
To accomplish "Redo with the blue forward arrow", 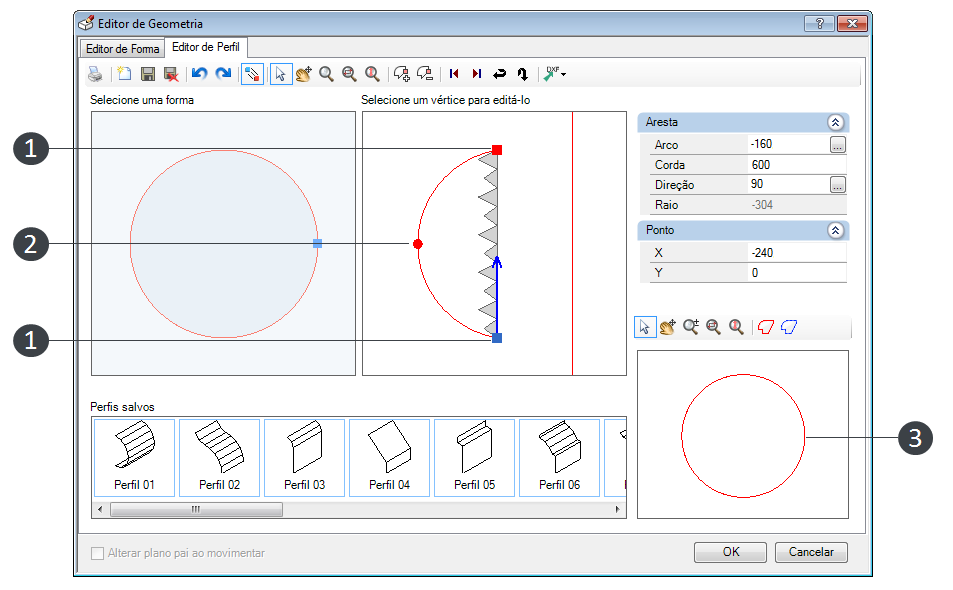I will 223,74.
